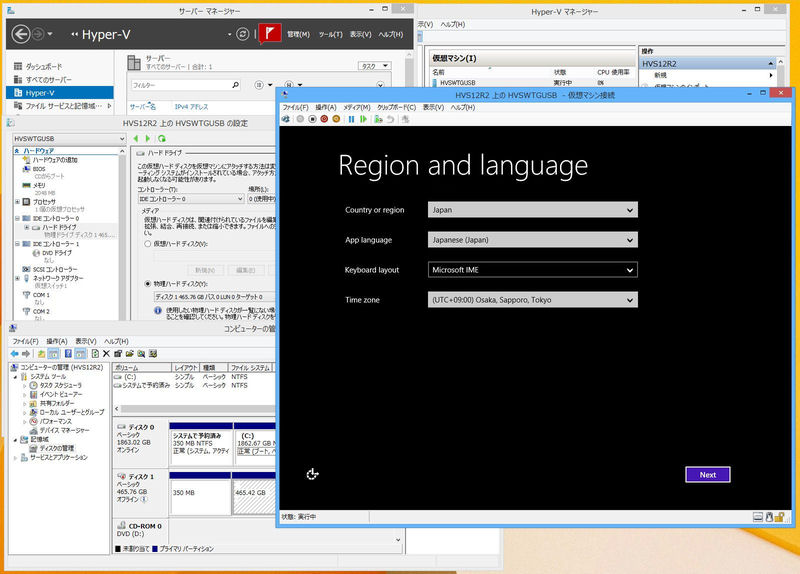800x574 pixels.
Task: Click Open folder icon in Computer Management toolbar
Action: (130, 354)
